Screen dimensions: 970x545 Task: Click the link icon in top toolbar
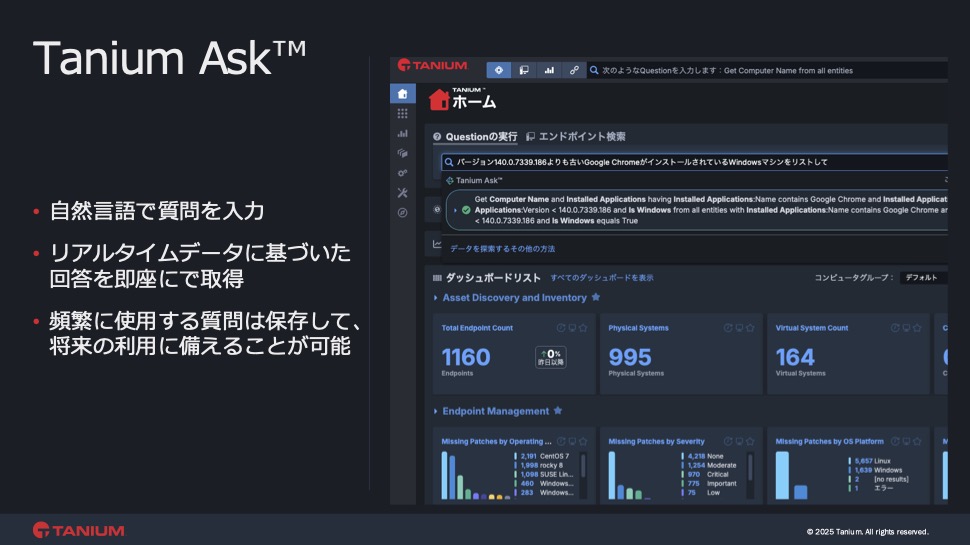[573, 70]
